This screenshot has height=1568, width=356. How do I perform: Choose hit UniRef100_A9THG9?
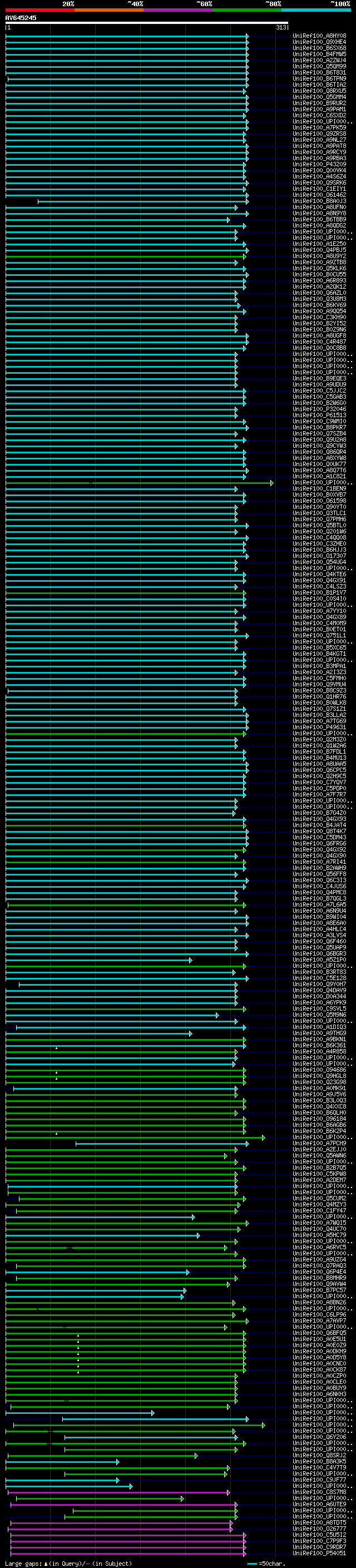click(319, 1033)
